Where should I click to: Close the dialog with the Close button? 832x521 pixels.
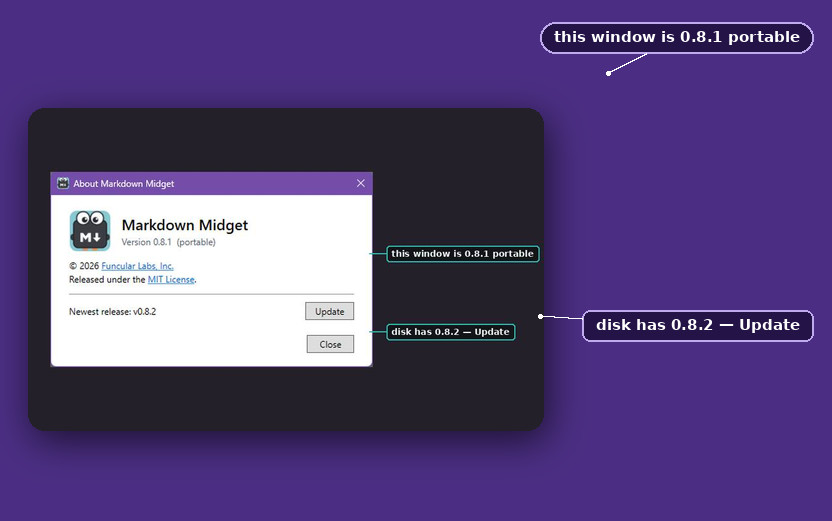point(330,344)
